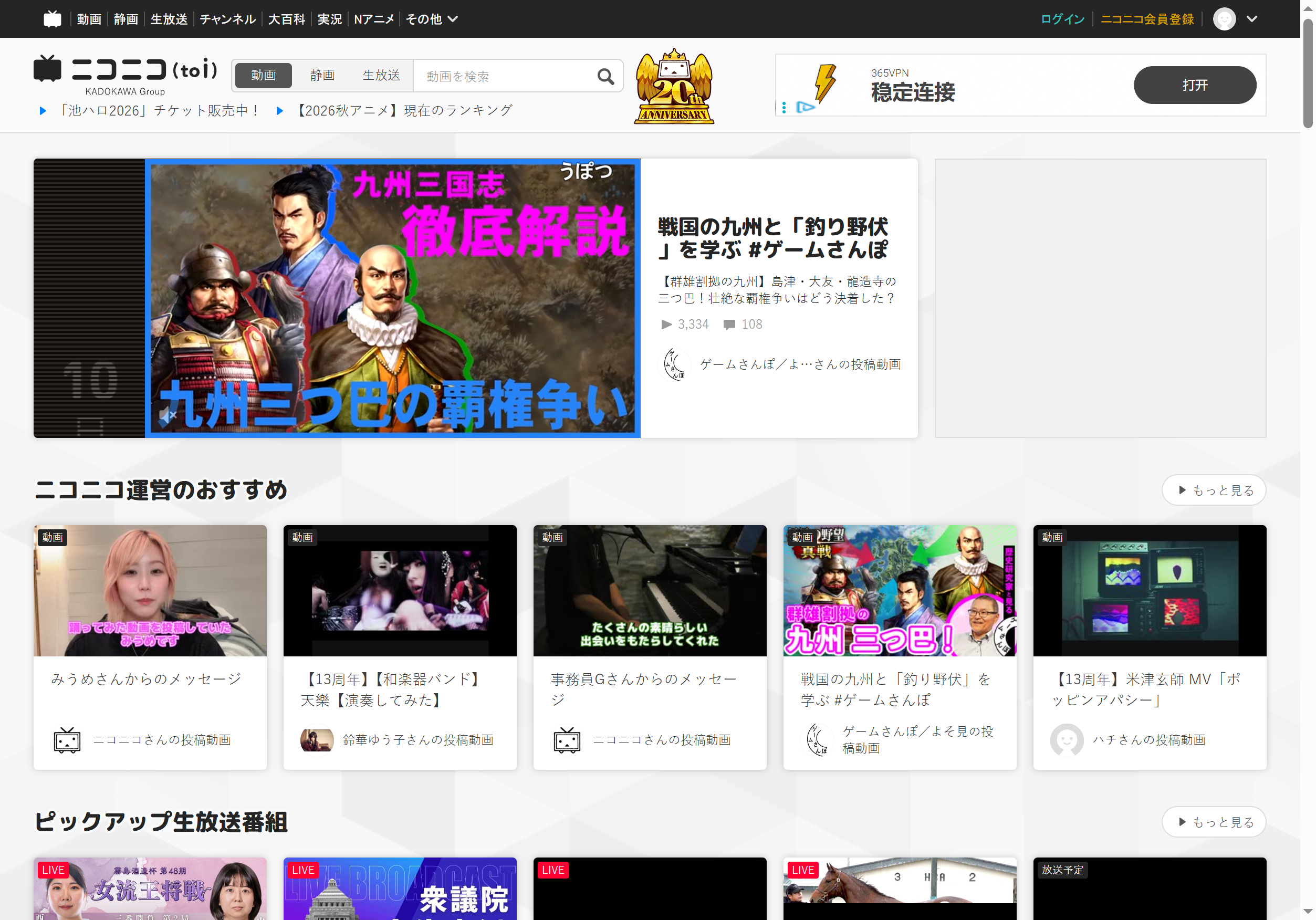Open the 池ハロ2026 ticket sale link

coord(159,110)
